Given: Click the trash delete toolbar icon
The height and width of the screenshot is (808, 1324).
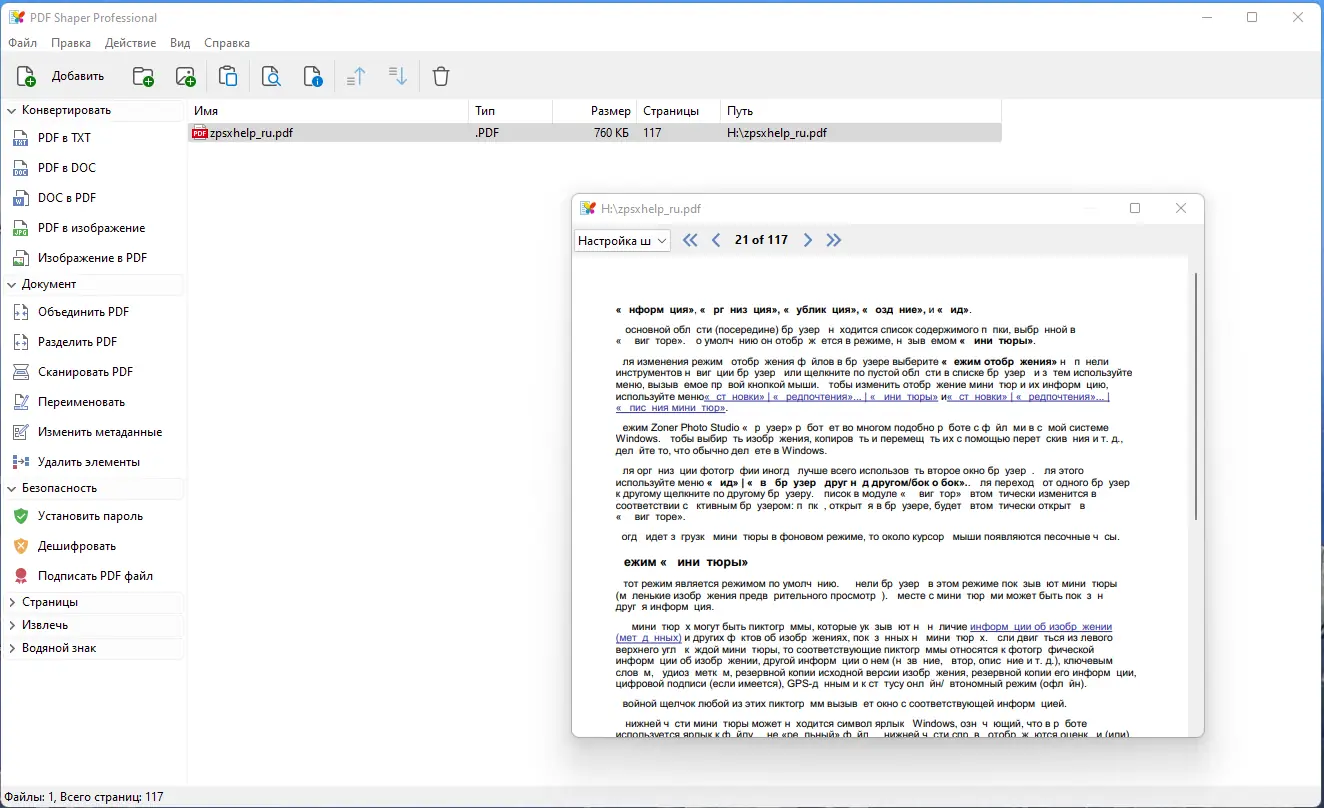Looking at the screenshot, I should point(441,76).
